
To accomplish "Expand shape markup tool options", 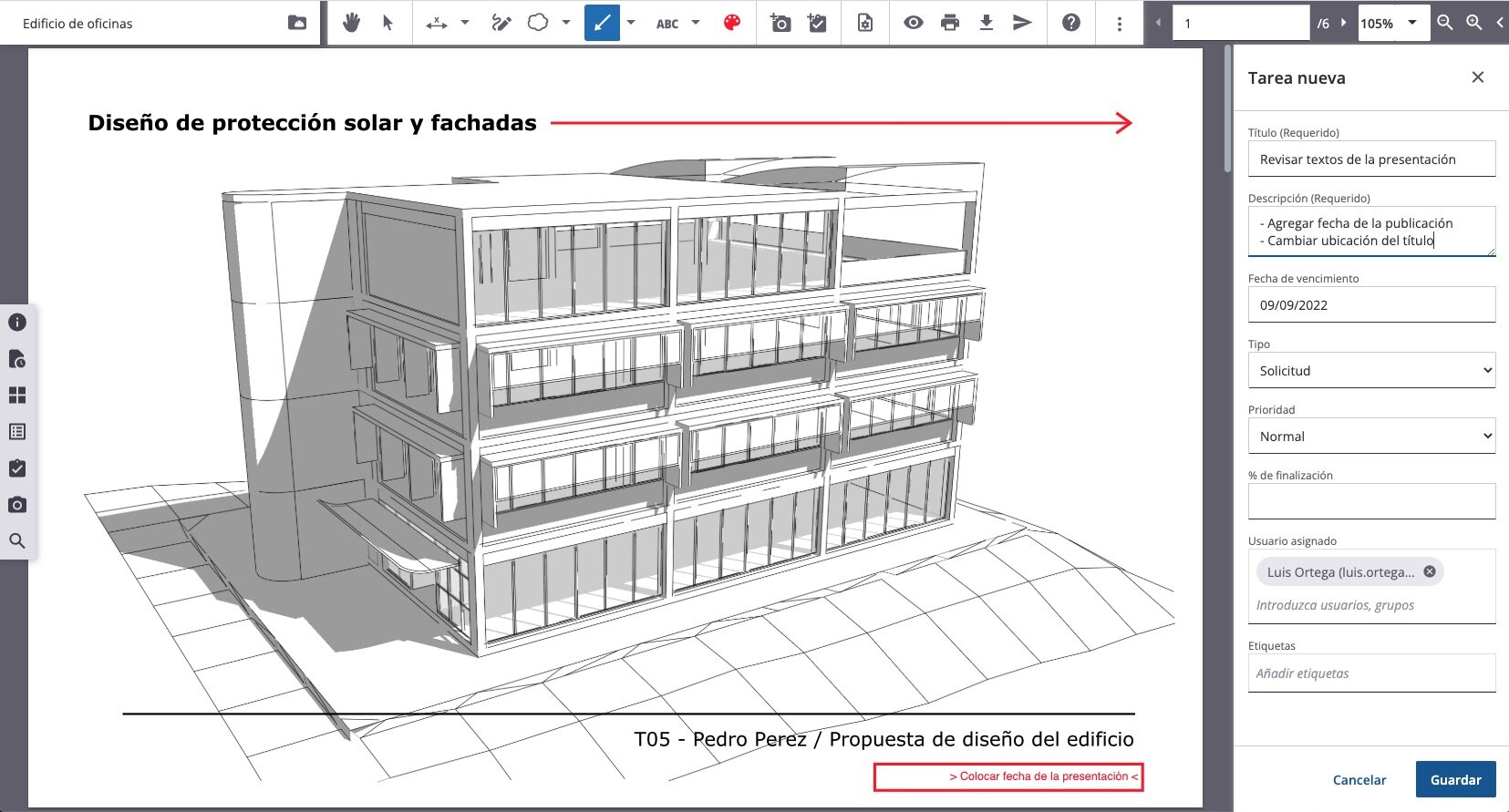I will pos(566,23).
